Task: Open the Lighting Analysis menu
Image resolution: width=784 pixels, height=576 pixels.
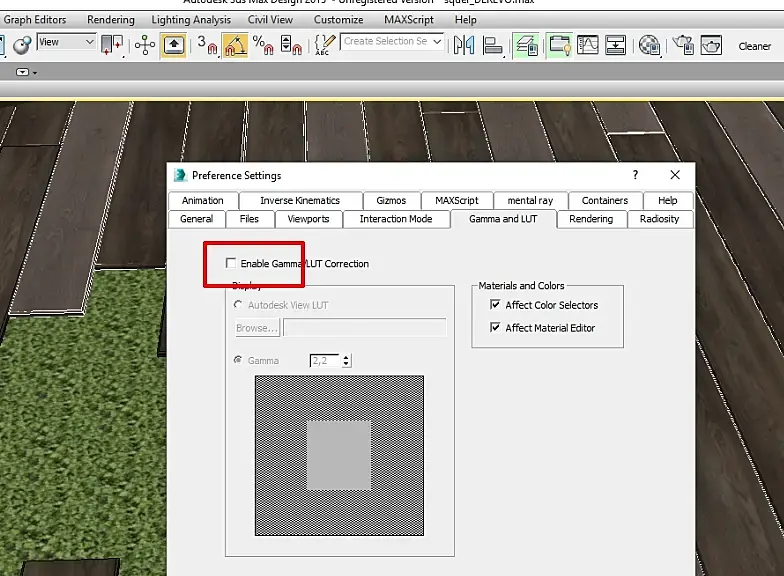Action: [191, 20]
